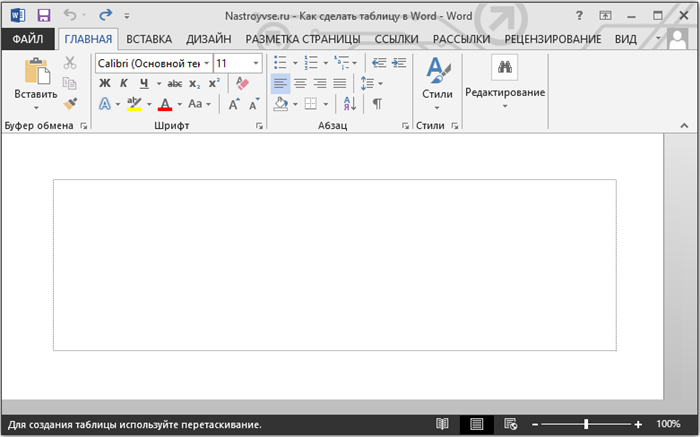This screenshot has width=700, height=437.
Task: Apply yellow text highlight color
Action: coord(134,104)
